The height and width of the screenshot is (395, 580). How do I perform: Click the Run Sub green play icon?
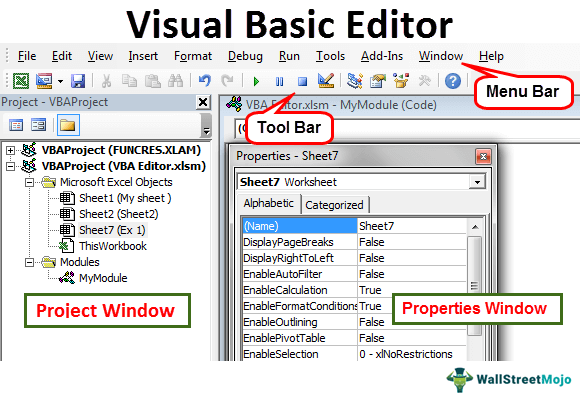(x=256, y=81)
